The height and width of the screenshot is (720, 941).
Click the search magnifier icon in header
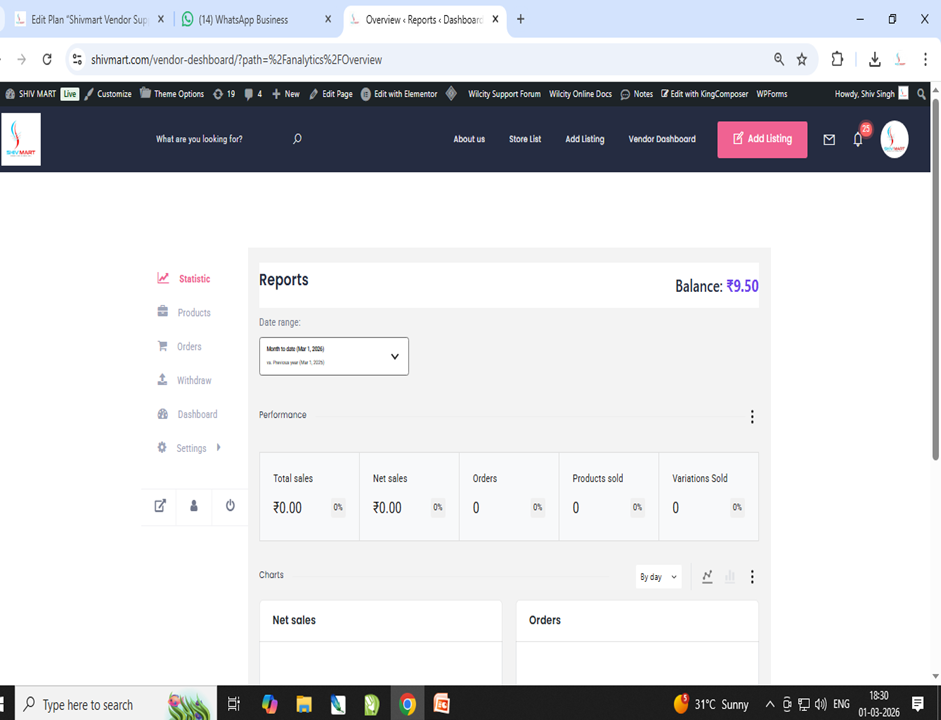tap(297, 139)
